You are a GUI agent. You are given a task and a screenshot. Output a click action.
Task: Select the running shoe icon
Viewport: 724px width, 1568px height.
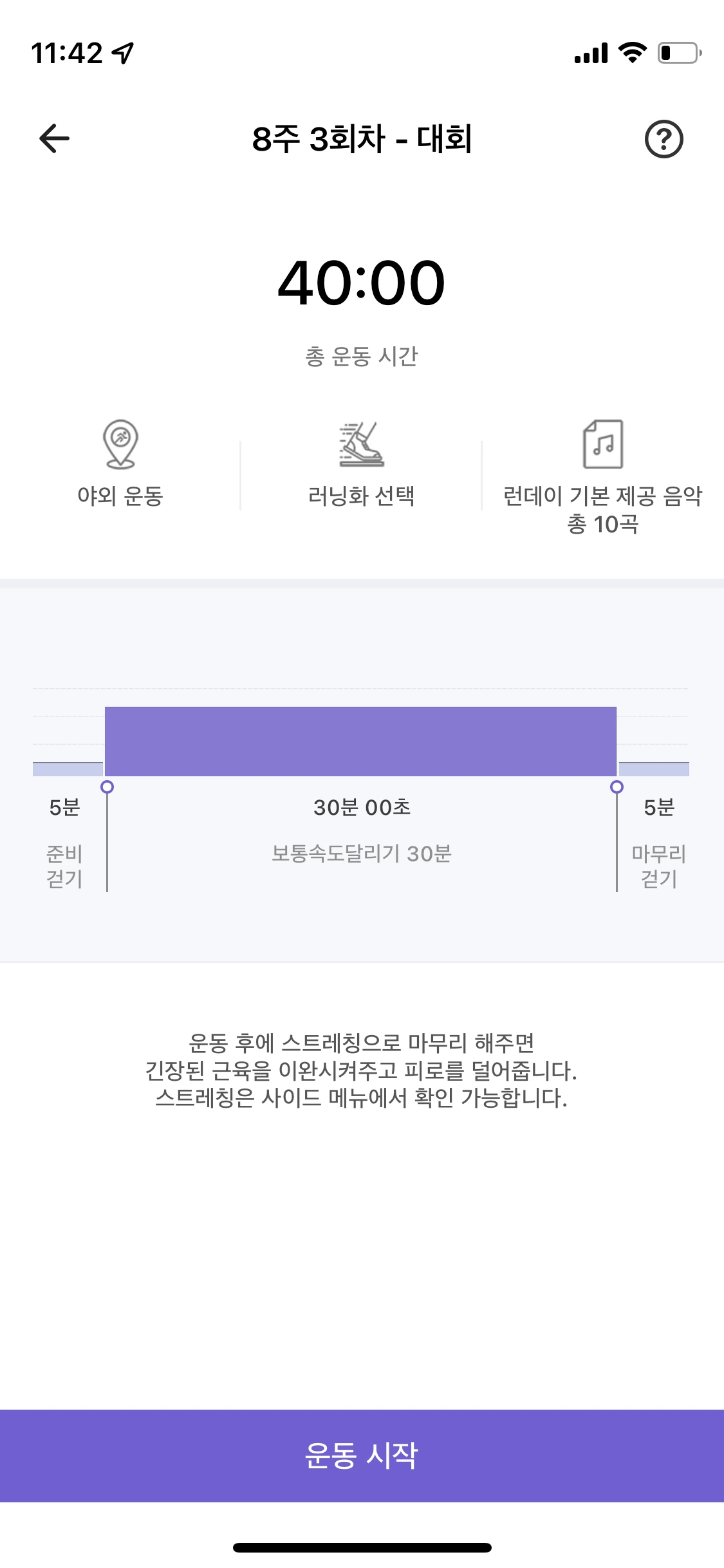(361, 444)
